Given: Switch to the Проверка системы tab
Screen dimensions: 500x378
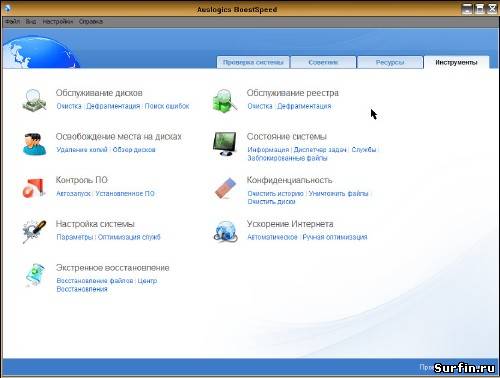Looking at the screenshot, I should click(x=253, y=62).
